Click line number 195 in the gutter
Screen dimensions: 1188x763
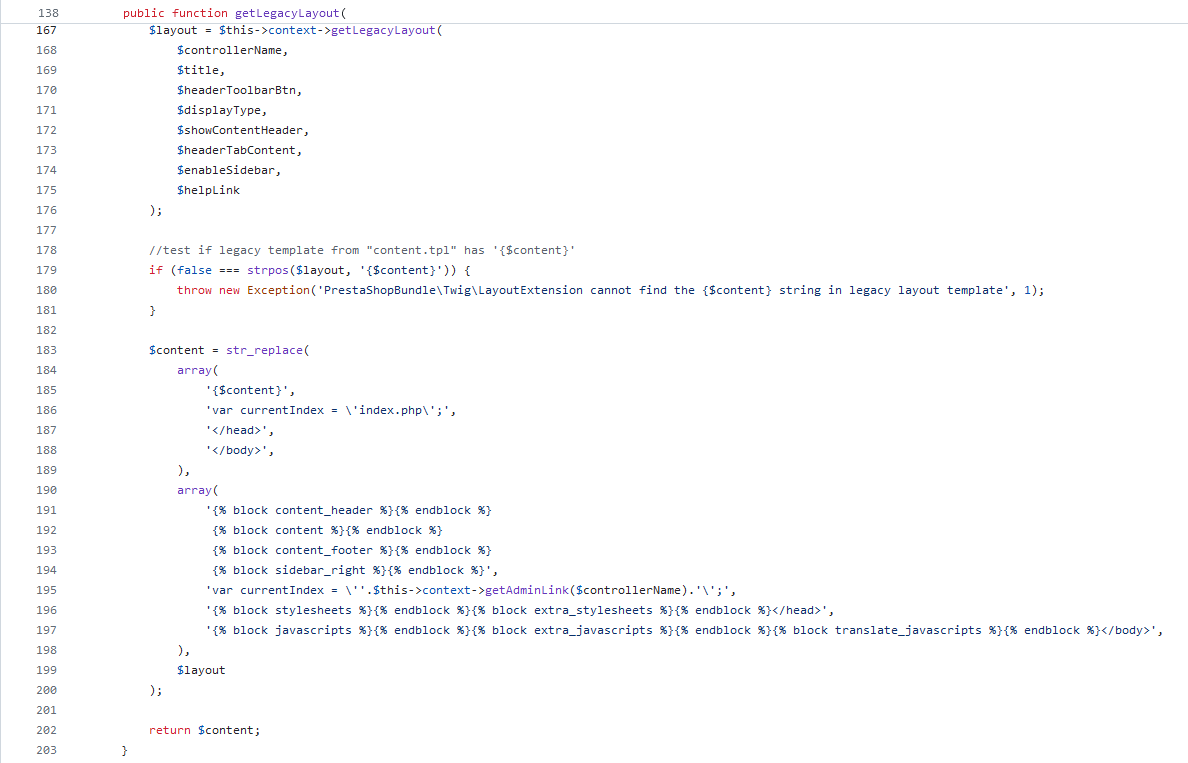(x=46, y=590)
